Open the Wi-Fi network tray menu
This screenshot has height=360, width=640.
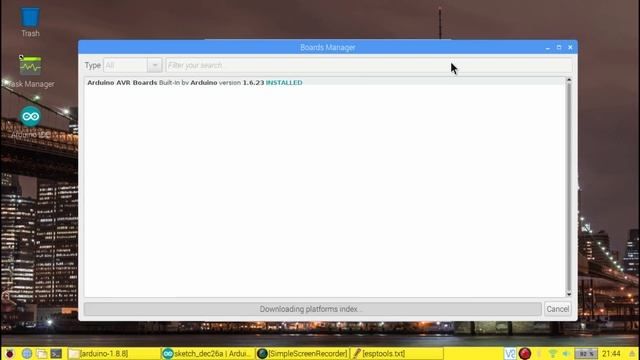pos(553,353)
